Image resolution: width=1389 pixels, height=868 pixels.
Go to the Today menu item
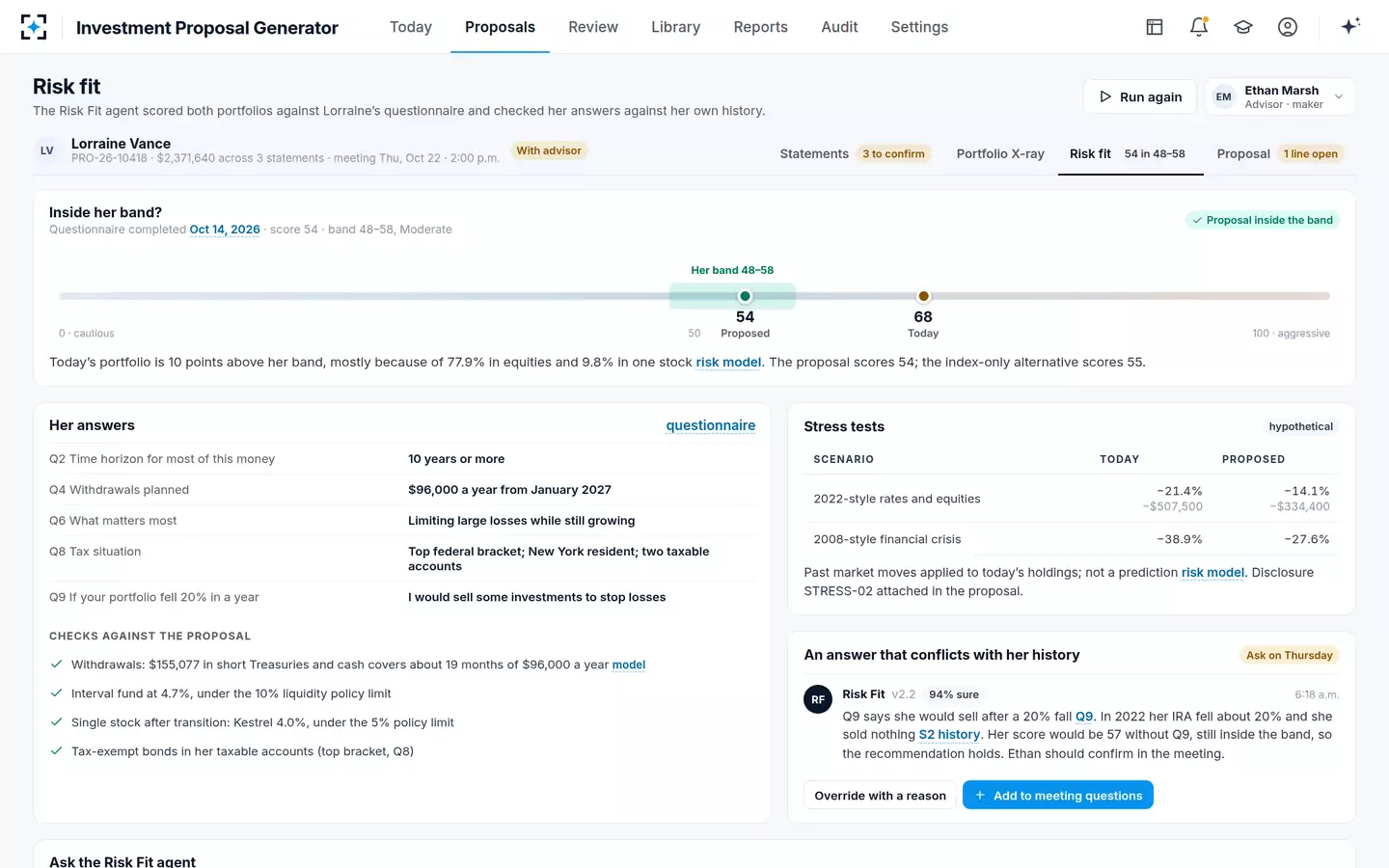tap(411, 27)
